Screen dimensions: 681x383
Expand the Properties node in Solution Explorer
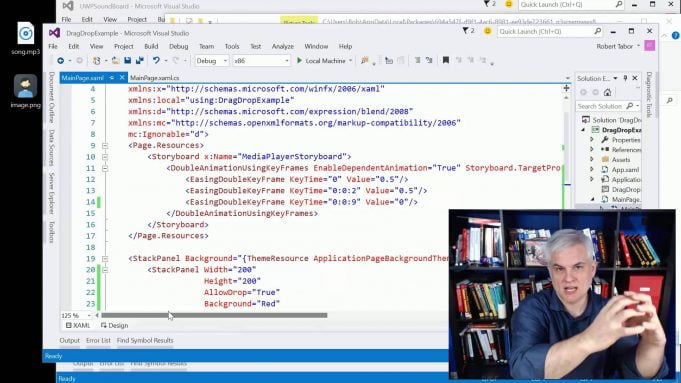(x=592, y=140)
